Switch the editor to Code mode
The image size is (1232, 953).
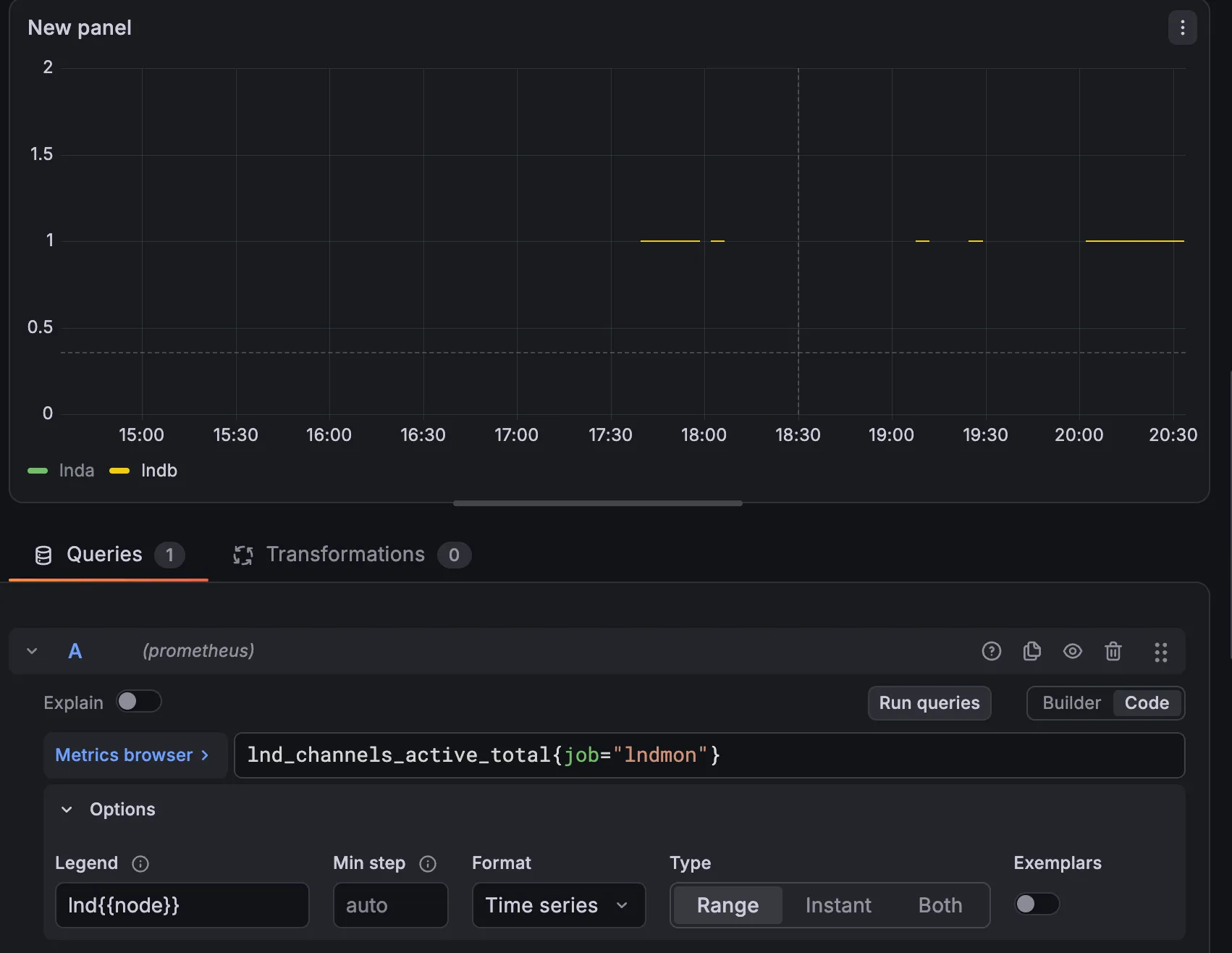[1147, 702]
